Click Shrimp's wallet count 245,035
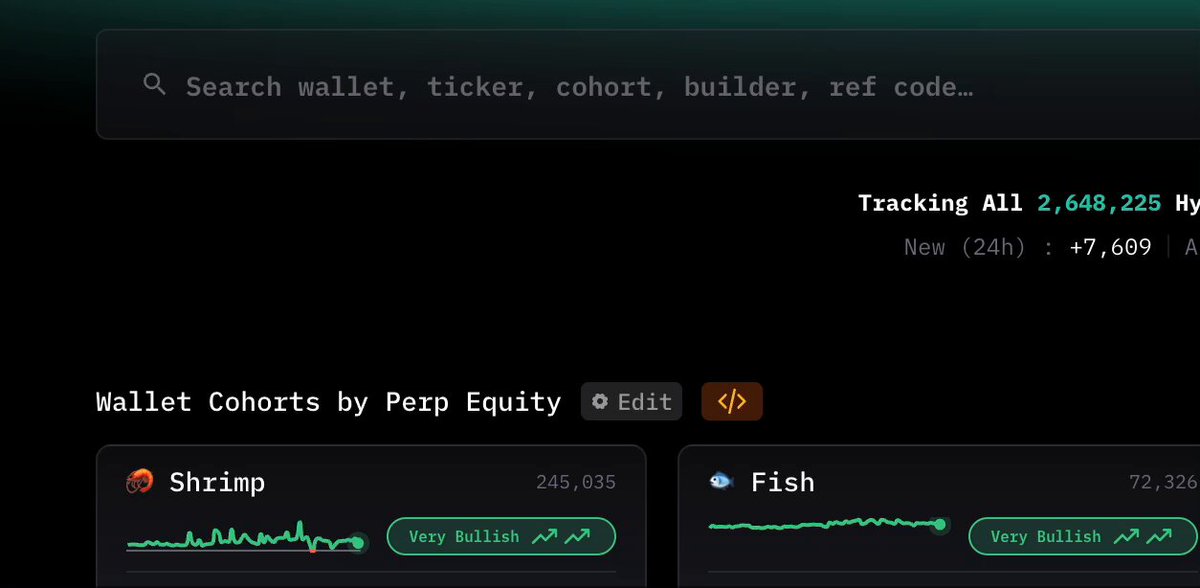Viewport: 1200px width, 588px height. [x=576, y=483]
